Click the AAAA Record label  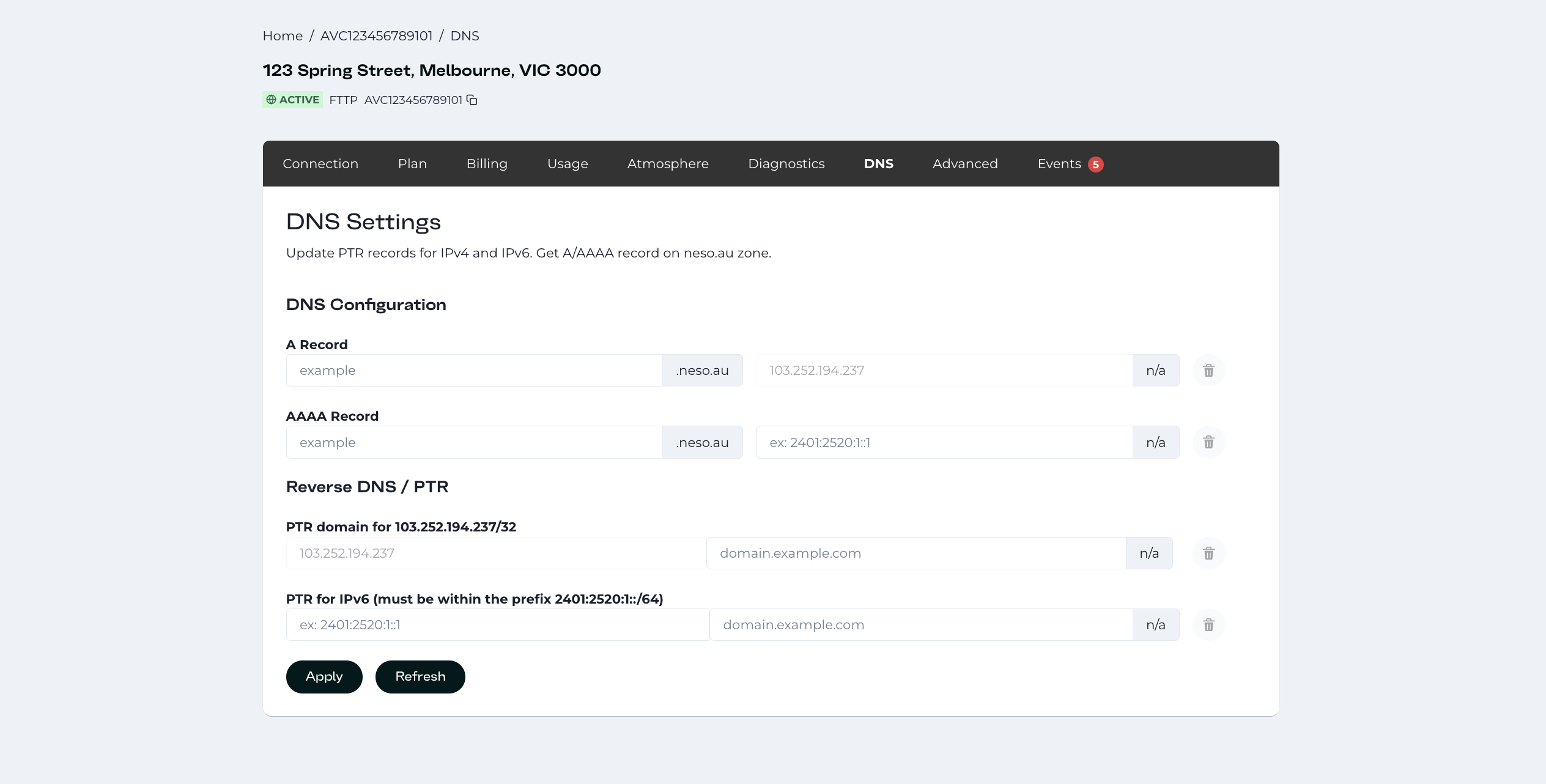(x=332, y=416)
